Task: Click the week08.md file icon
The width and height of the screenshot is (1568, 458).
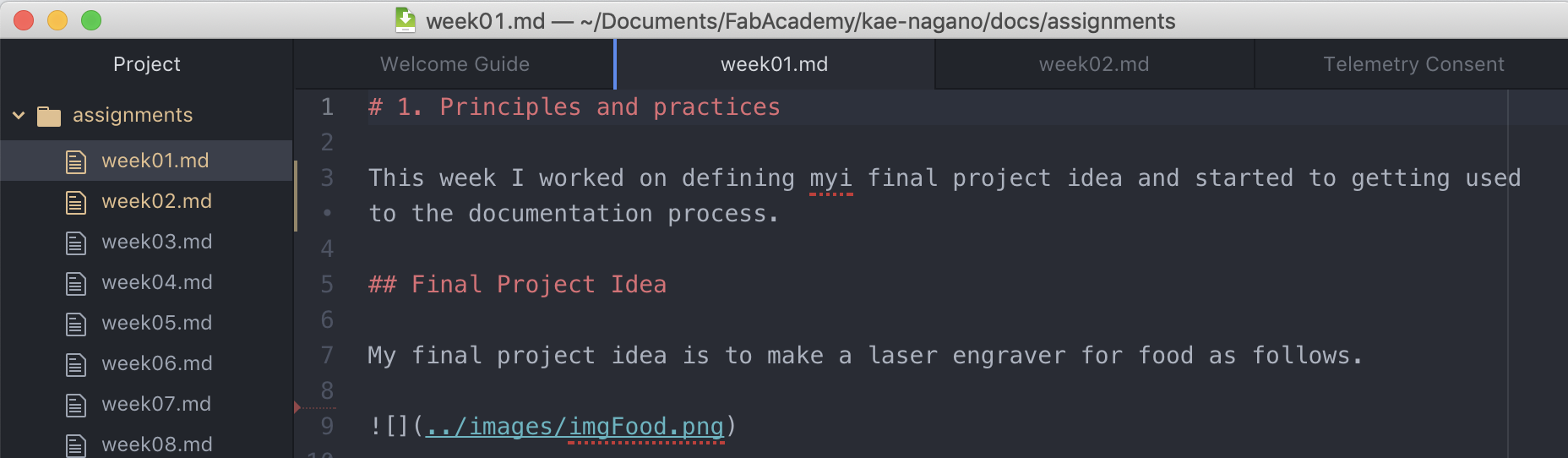Action: tap(76, 444)
